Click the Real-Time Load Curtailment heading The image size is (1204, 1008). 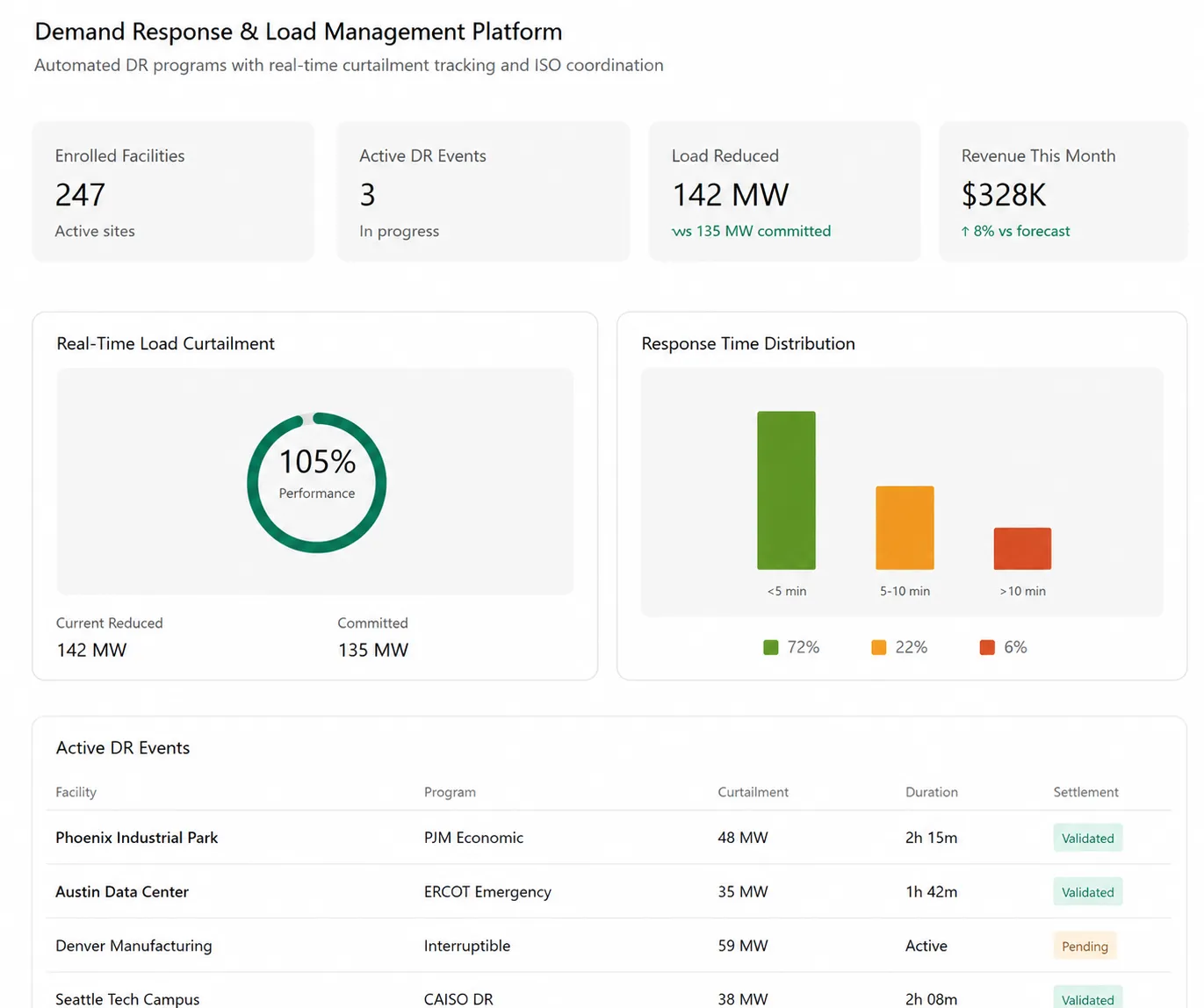[165, 343]
